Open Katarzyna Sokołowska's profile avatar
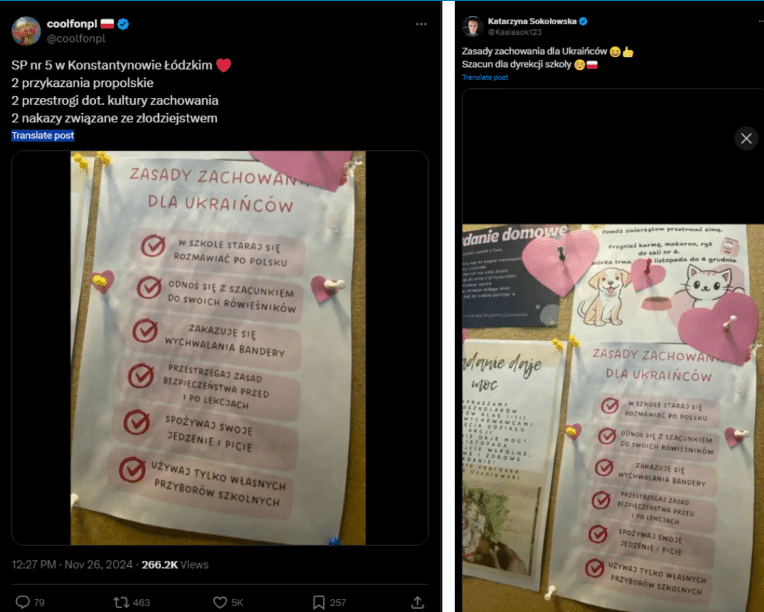 tap(472, 26)
